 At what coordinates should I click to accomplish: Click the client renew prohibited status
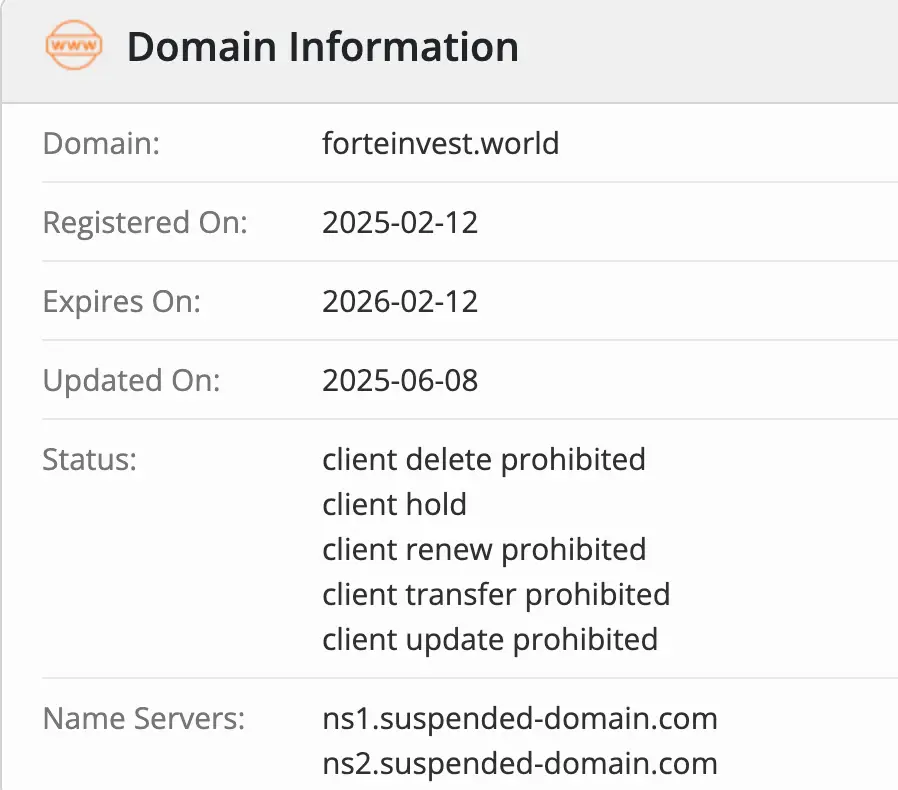[x=484, y=549]
